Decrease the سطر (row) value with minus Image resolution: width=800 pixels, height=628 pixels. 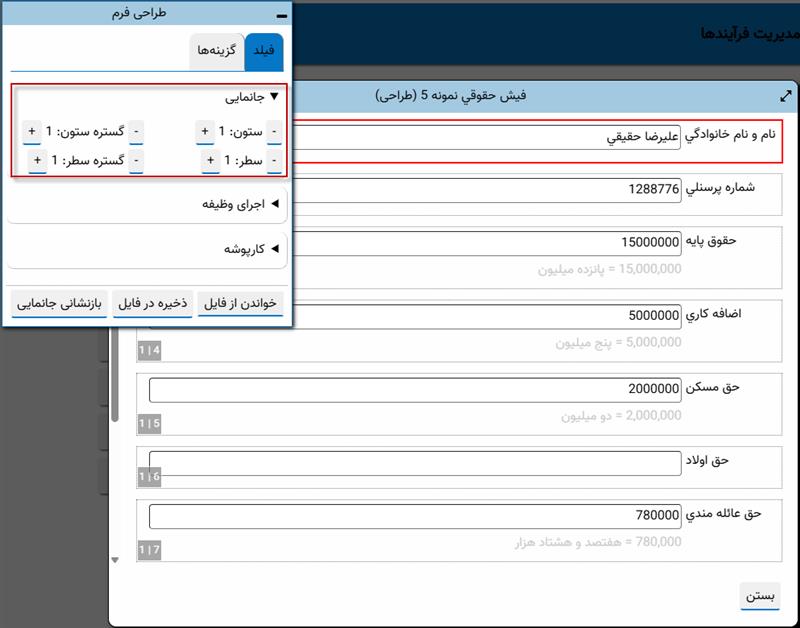coord(274,161)
